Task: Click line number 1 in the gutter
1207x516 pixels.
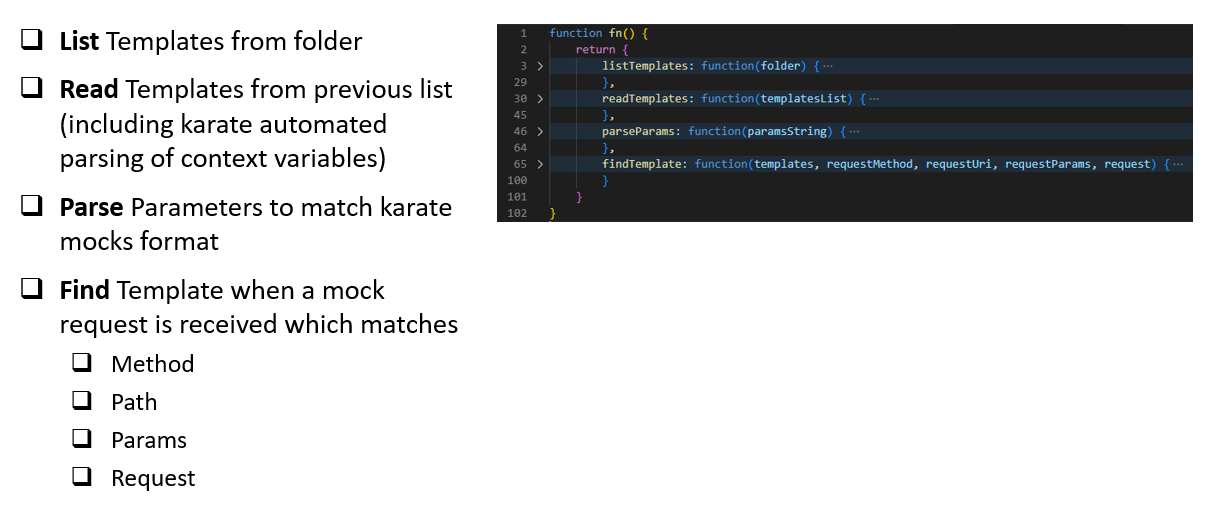Action: 523,33
